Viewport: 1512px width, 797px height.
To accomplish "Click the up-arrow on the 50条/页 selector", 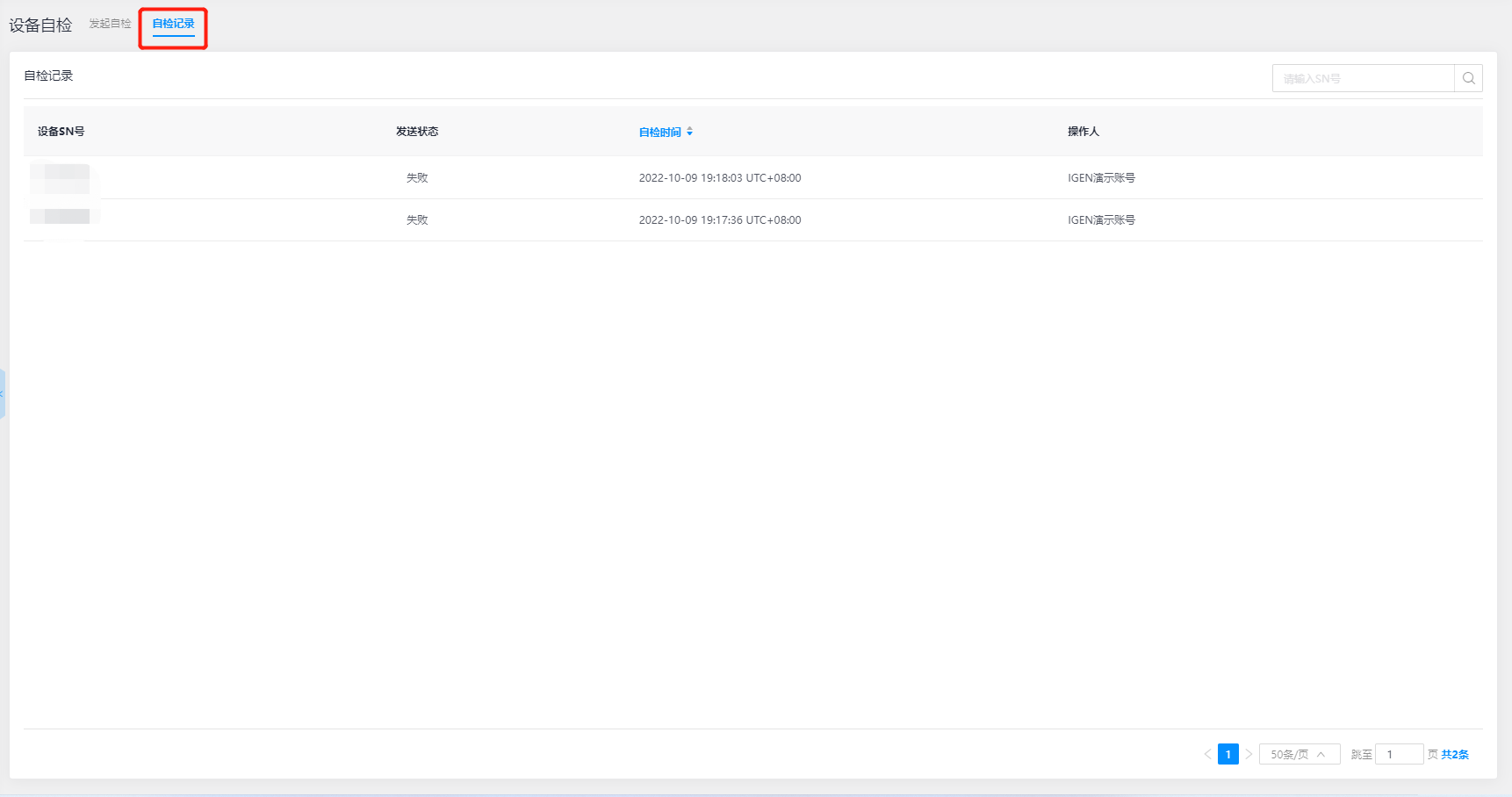I will point(1321,754).
